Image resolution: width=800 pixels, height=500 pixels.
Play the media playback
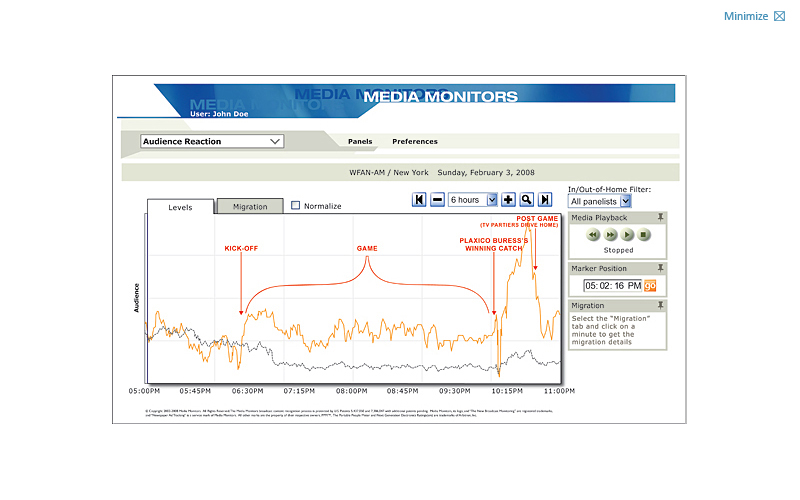tap(627, 235)
